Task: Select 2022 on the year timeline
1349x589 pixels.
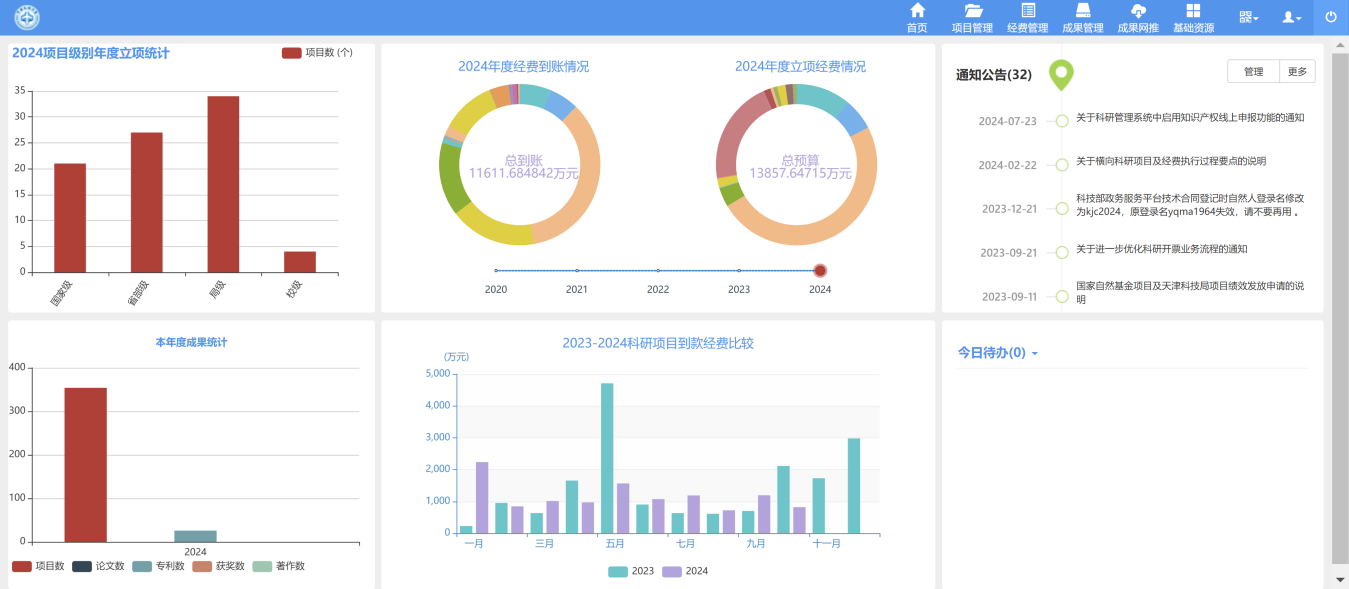Action: coord(658,271)
